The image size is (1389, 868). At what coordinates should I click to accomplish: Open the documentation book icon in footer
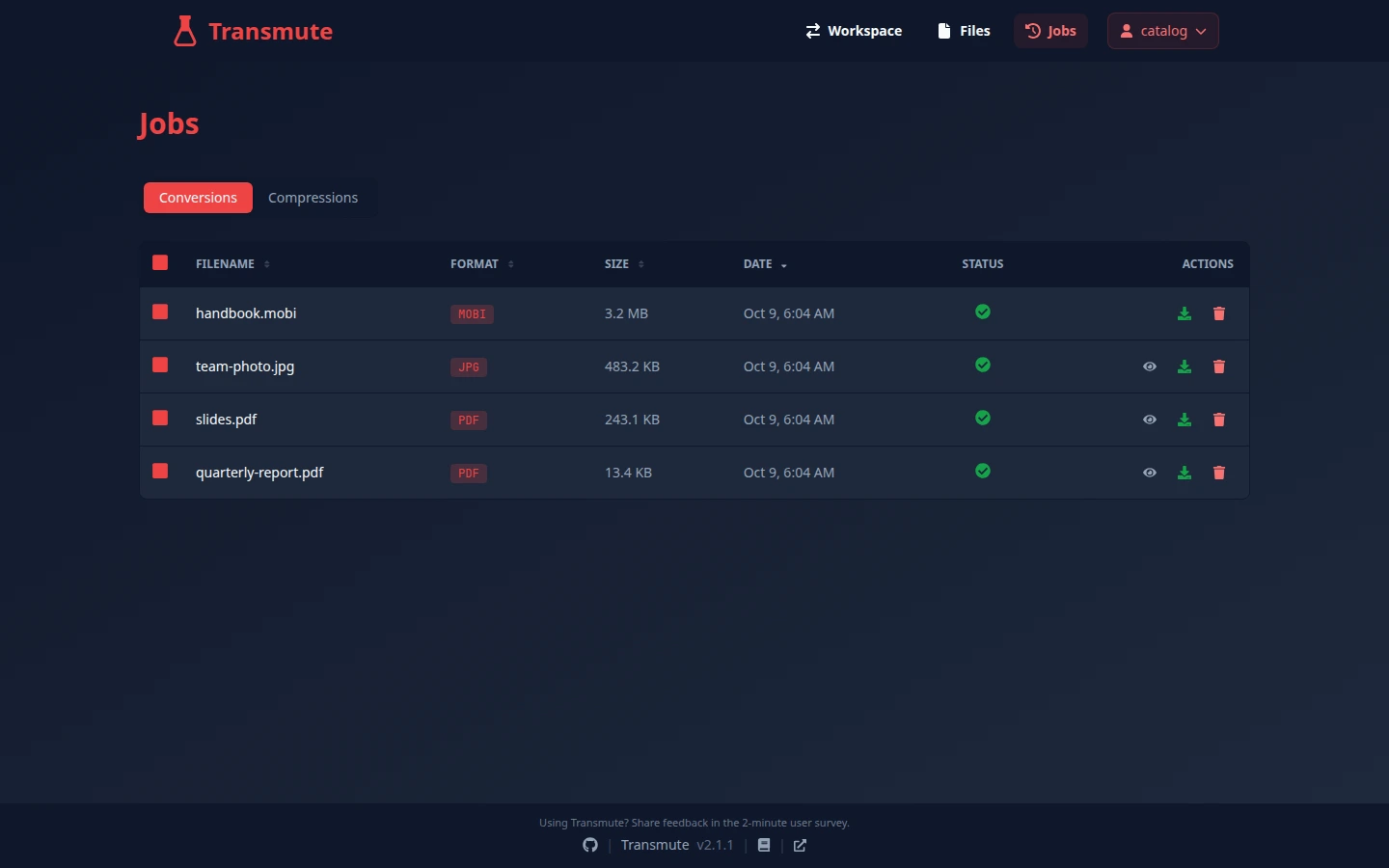click(x=764, y=845)
